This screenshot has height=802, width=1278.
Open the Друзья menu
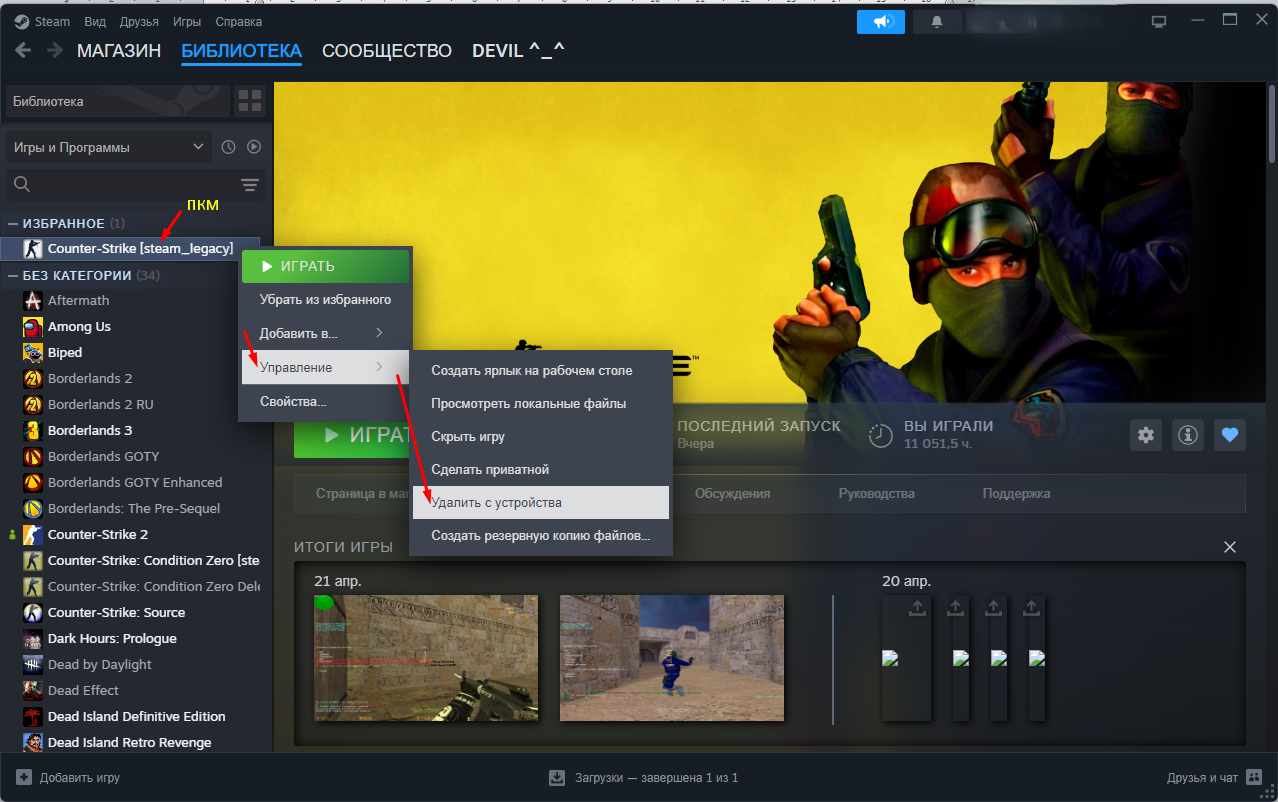139,21
